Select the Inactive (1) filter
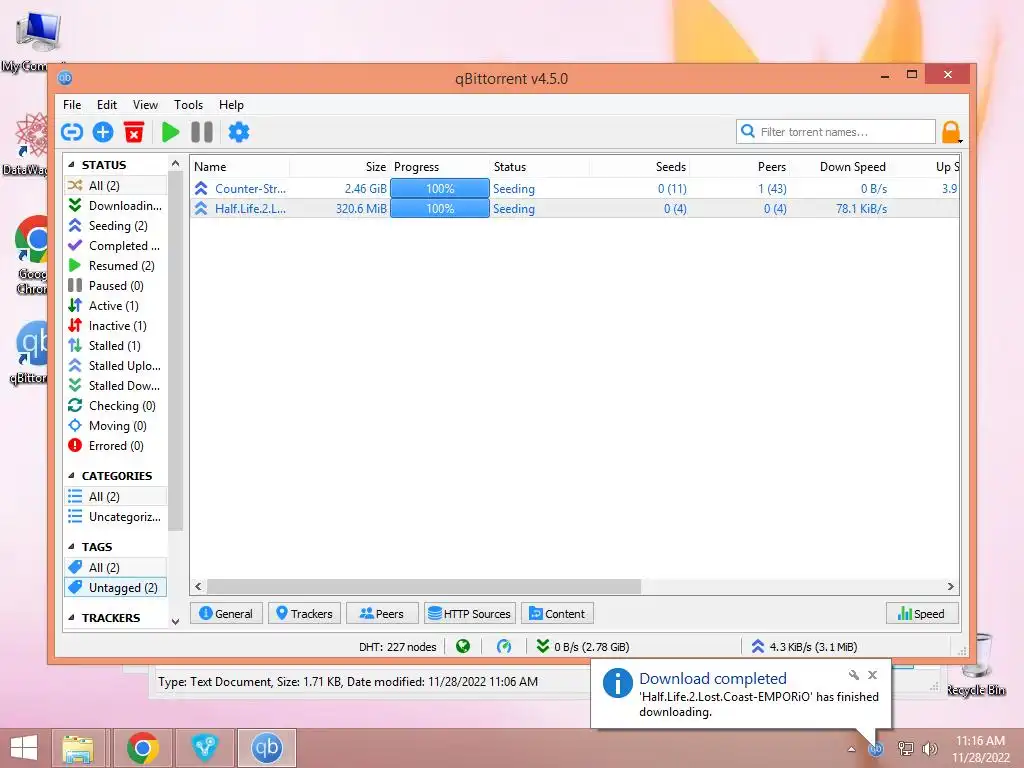The image size is (1024, 768). [116, 326]
